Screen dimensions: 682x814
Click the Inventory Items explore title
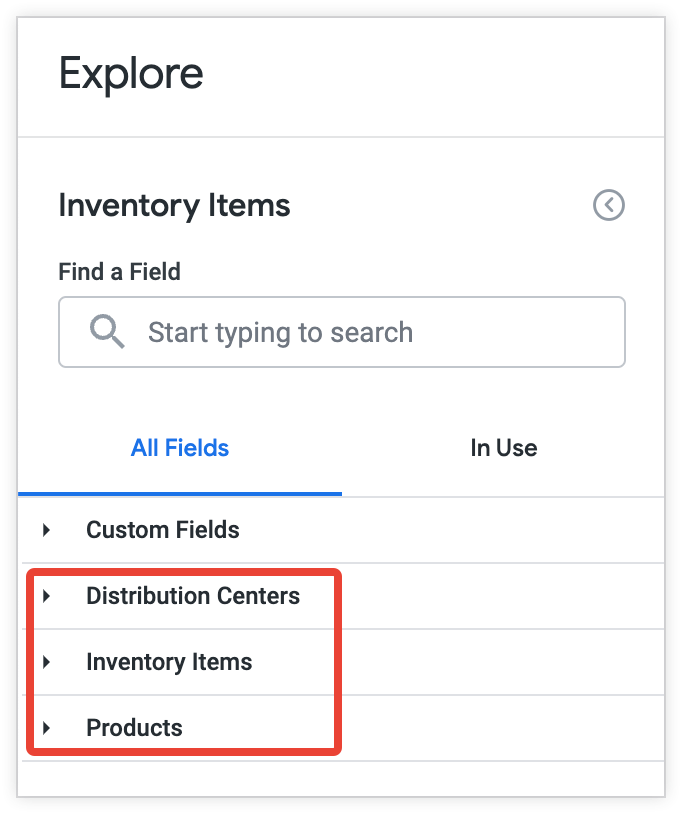(174, 206)
